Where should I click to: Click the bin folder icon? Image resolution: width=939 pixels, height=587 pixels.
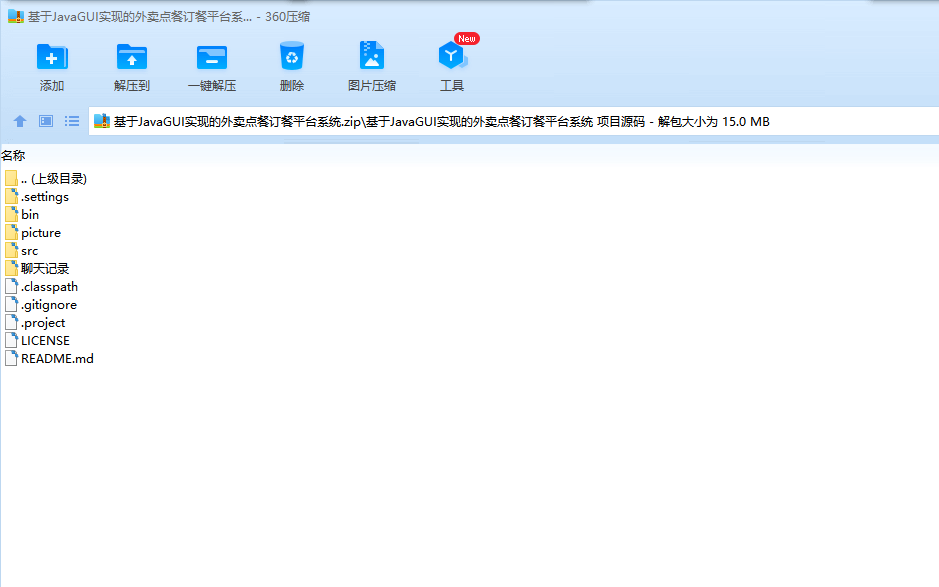11,214
